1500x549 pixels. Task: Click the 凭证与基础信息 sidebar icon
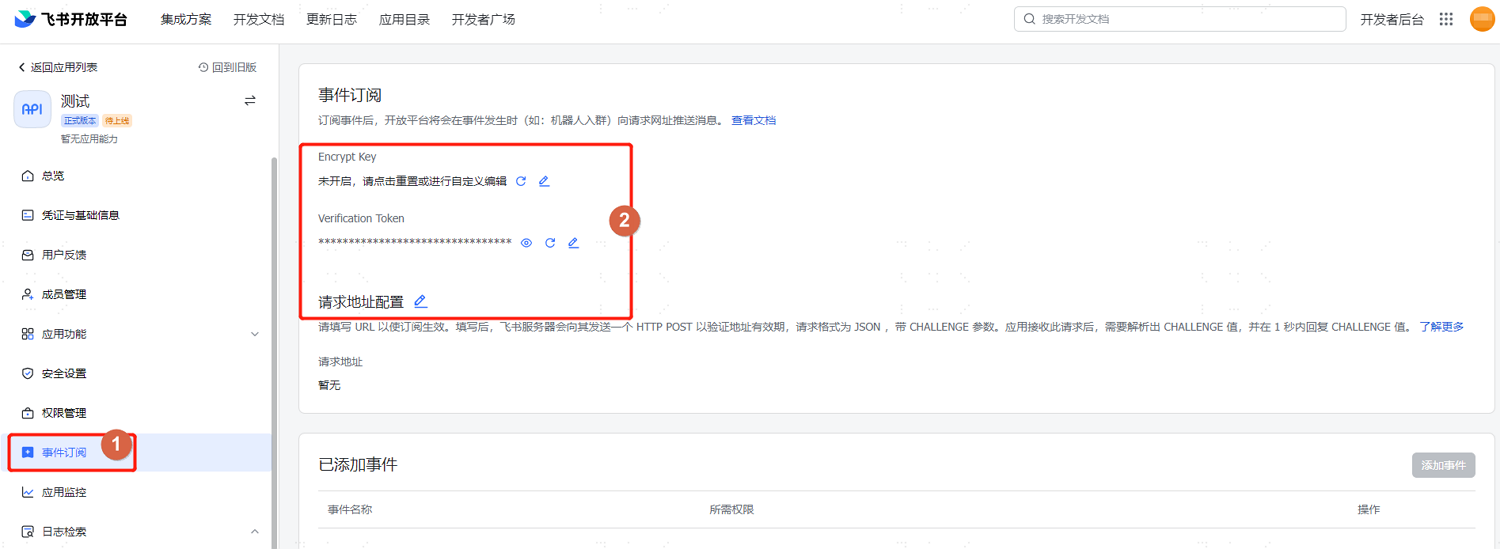28,215
